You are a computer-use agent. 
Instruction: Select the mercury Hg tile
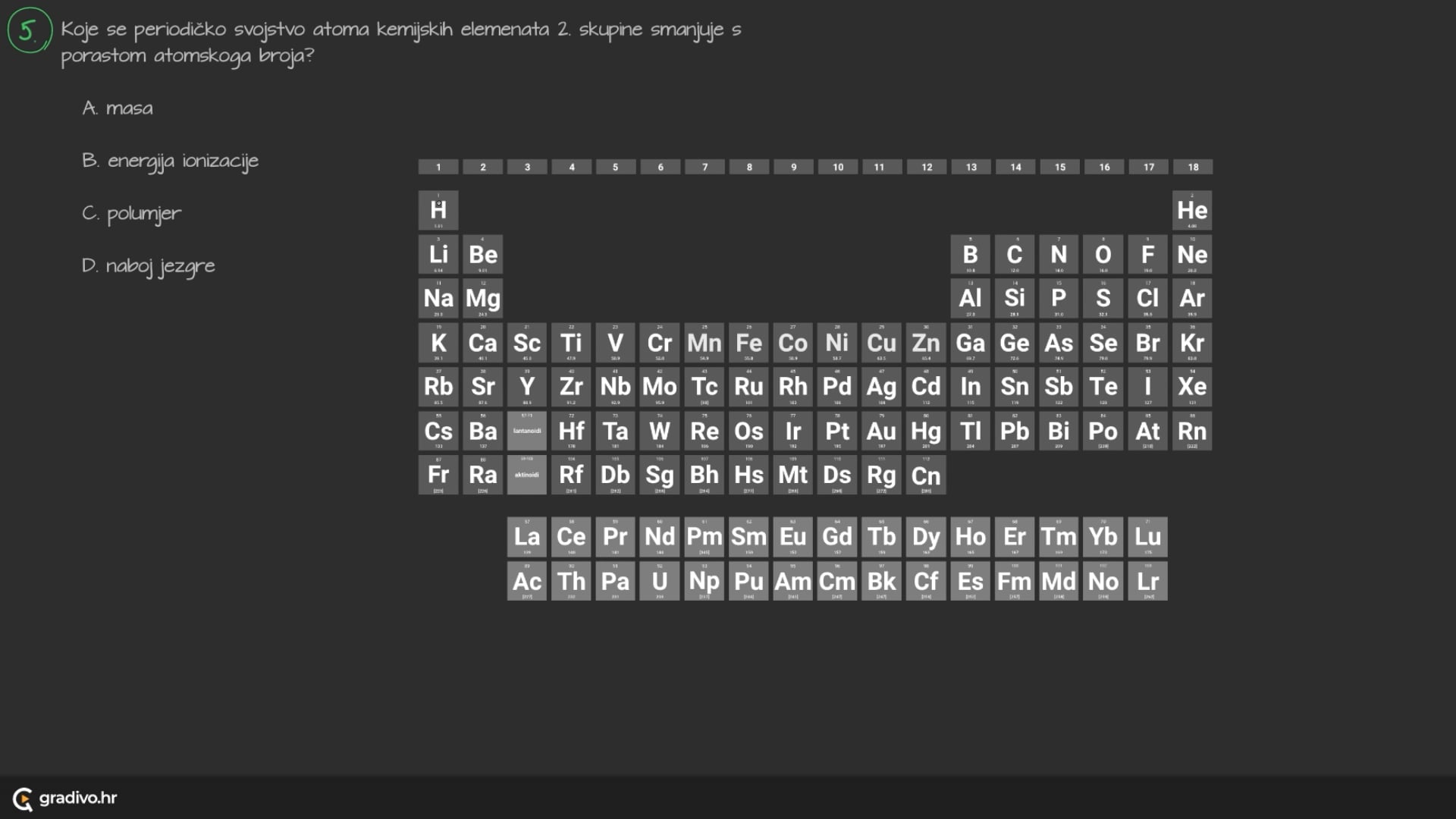[x=926, y=431]
